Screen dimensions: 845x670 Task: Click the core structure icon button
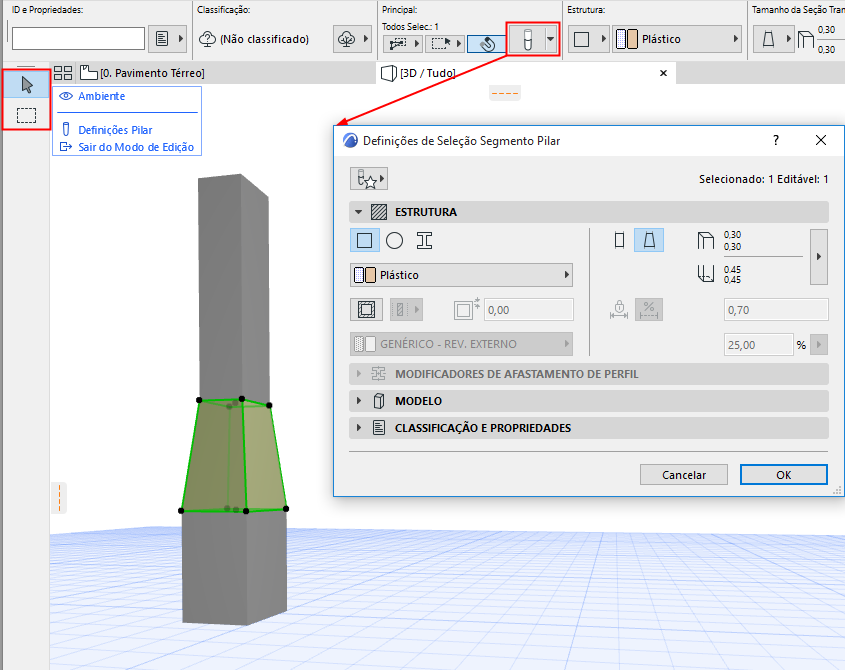point(366,310)
